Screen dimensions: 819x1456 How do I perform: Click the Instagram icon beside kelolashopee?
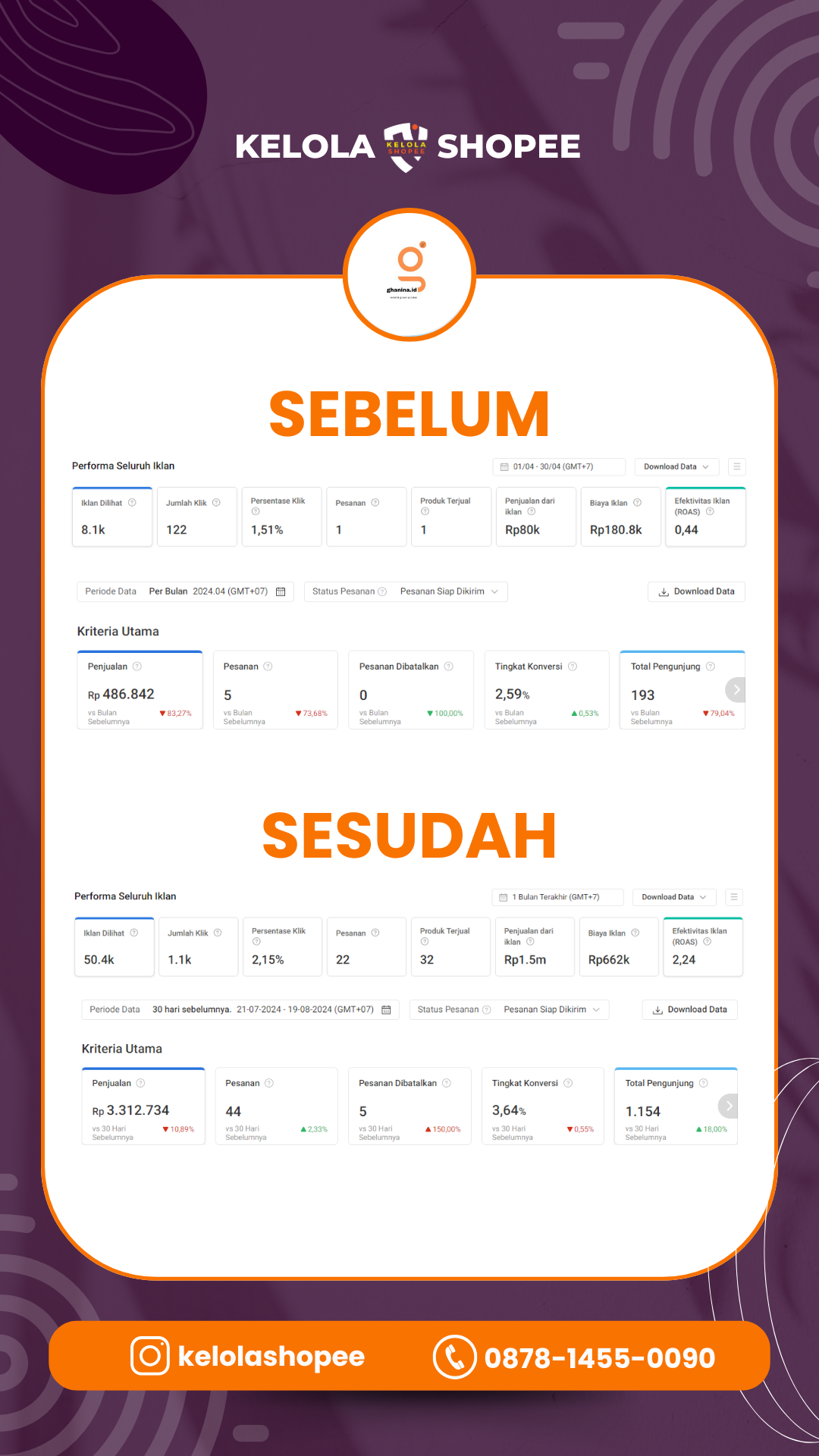[x=150, y=1356]
